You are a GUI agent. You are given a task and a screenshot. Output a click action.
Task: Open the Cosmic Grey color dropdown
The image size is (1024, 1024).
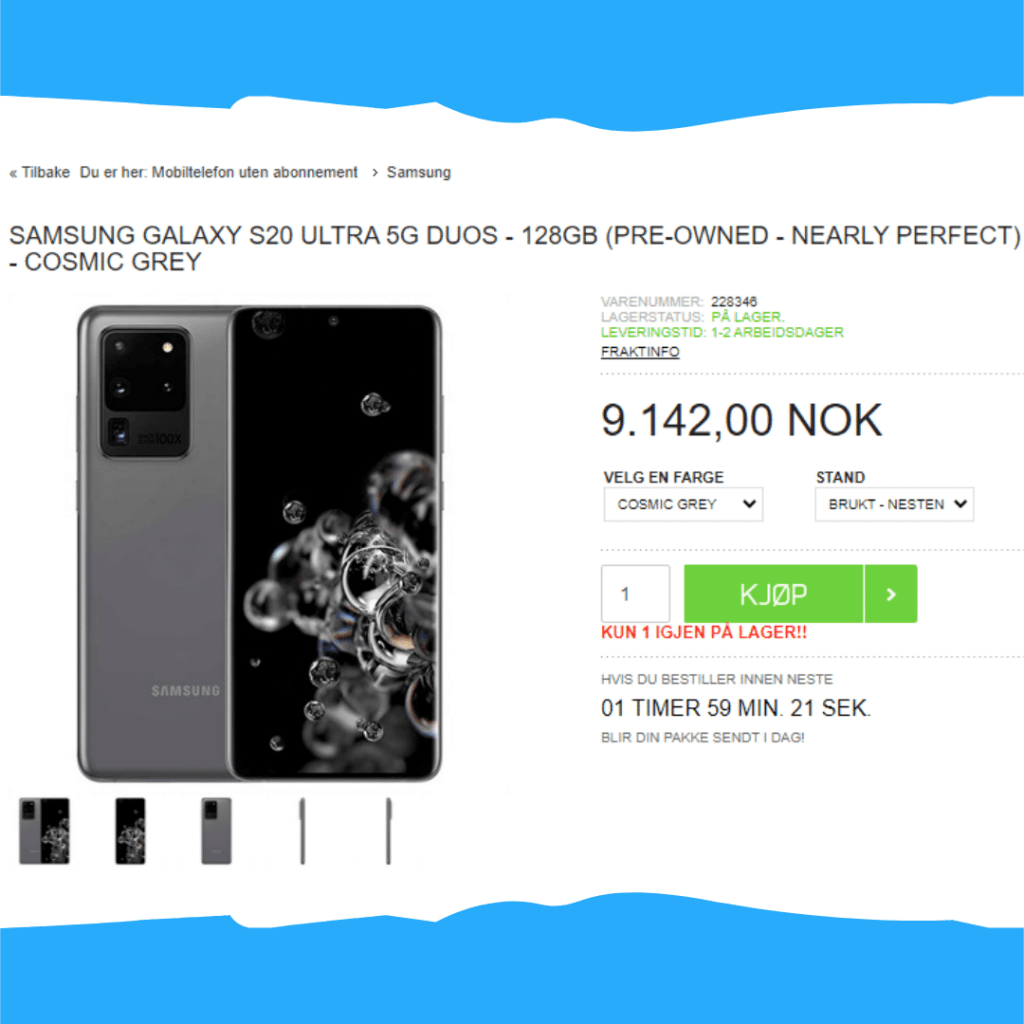[683, 504]
